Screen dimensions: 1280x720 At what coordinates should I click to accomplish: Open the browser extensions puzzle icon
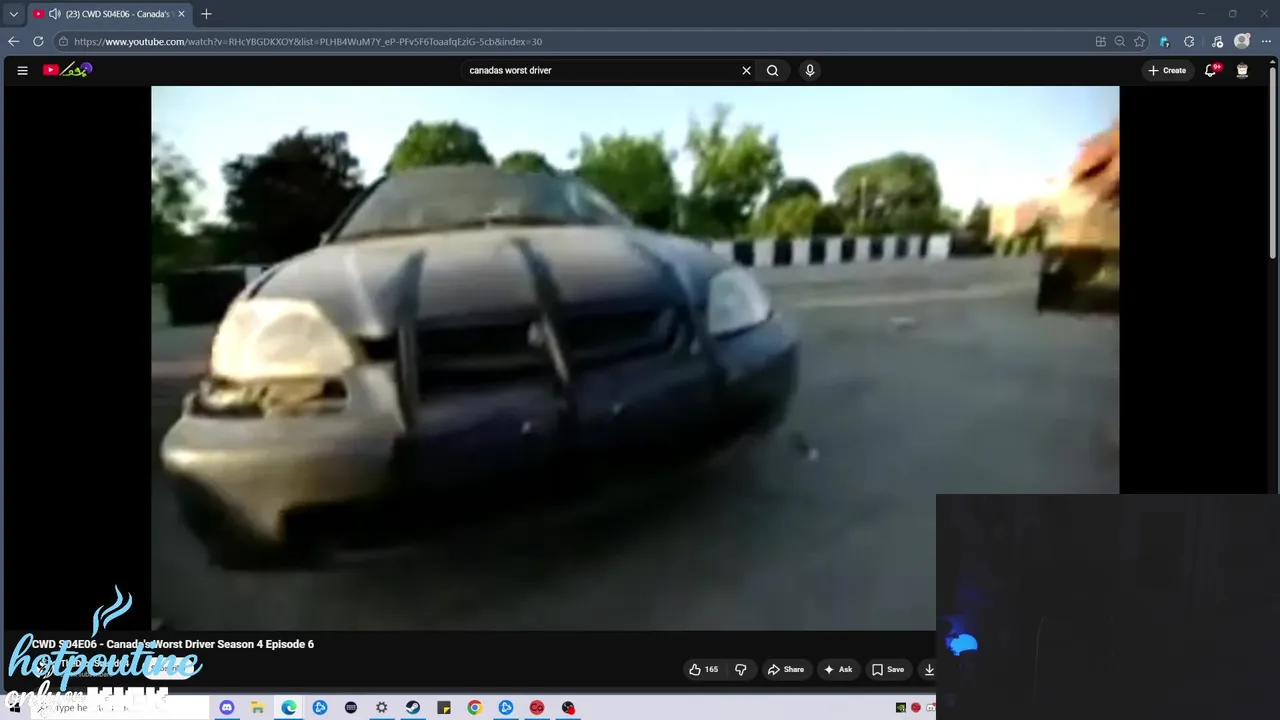click(x=1189, y=41)
